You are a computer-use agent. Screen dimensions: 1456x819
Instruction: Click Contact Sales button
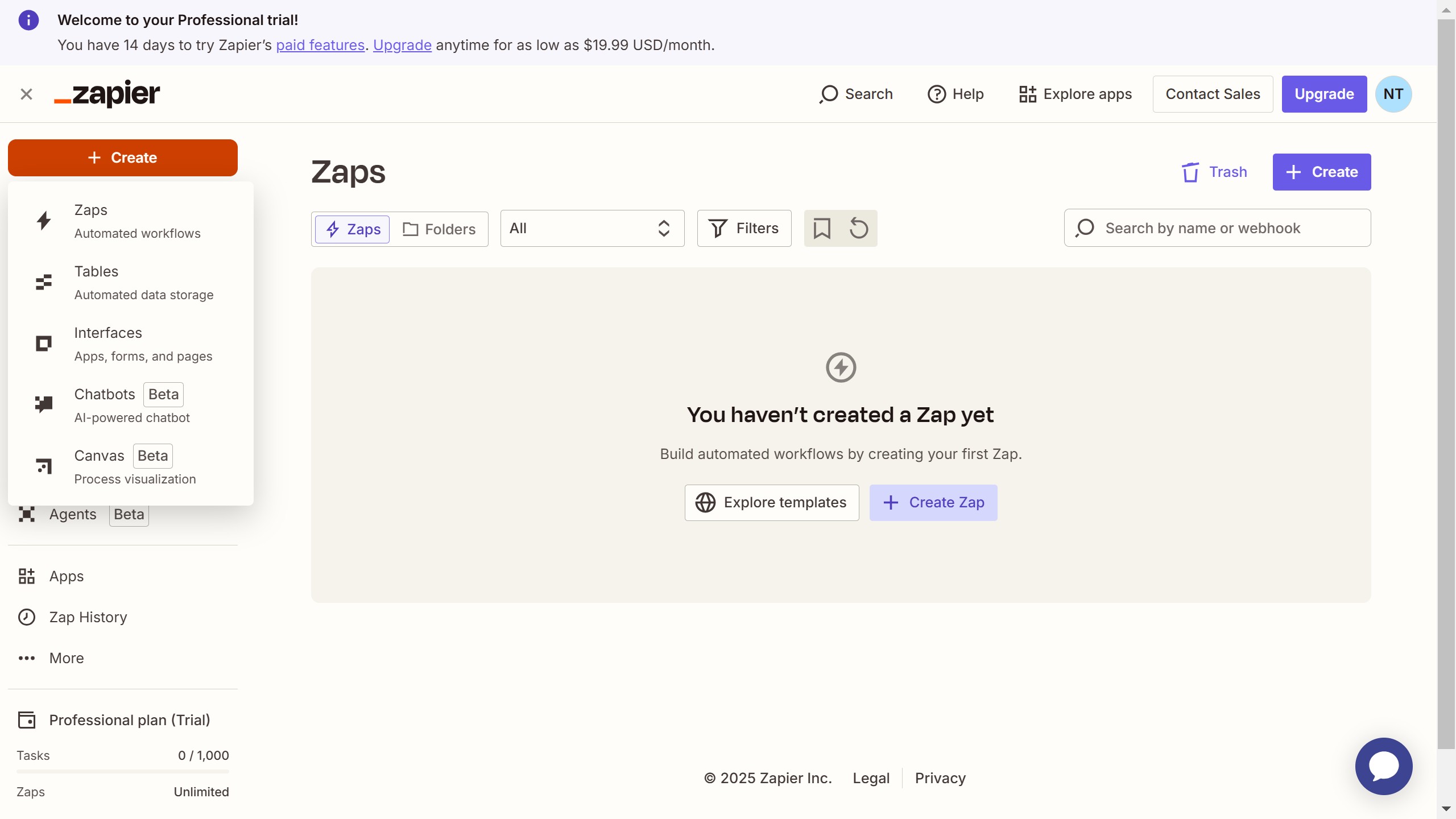[1213, 94]
